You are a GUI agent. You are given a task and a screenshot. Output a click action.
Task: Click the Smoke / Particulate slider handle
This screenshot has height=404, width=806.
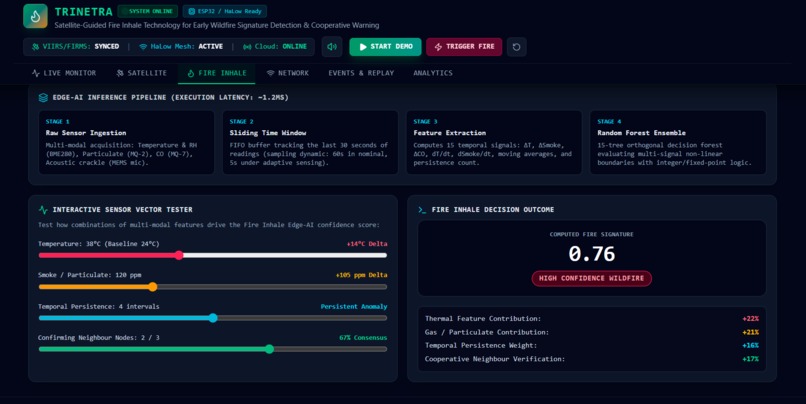point(153,287)
